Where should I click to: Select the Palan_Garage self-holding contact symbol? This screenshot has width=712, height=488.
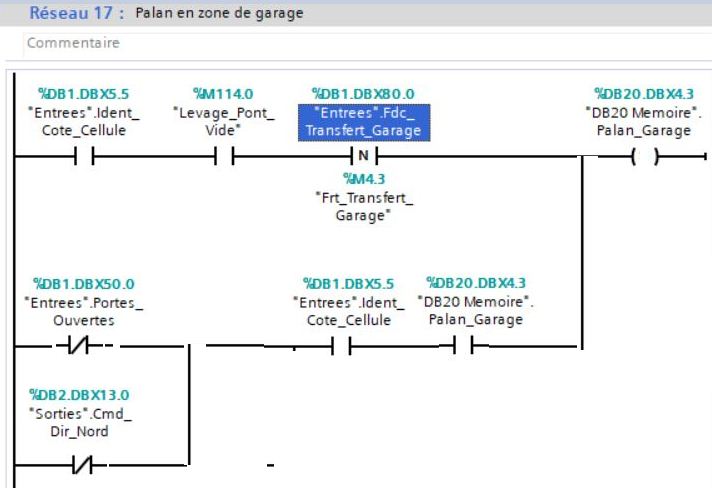coord(463,346)
